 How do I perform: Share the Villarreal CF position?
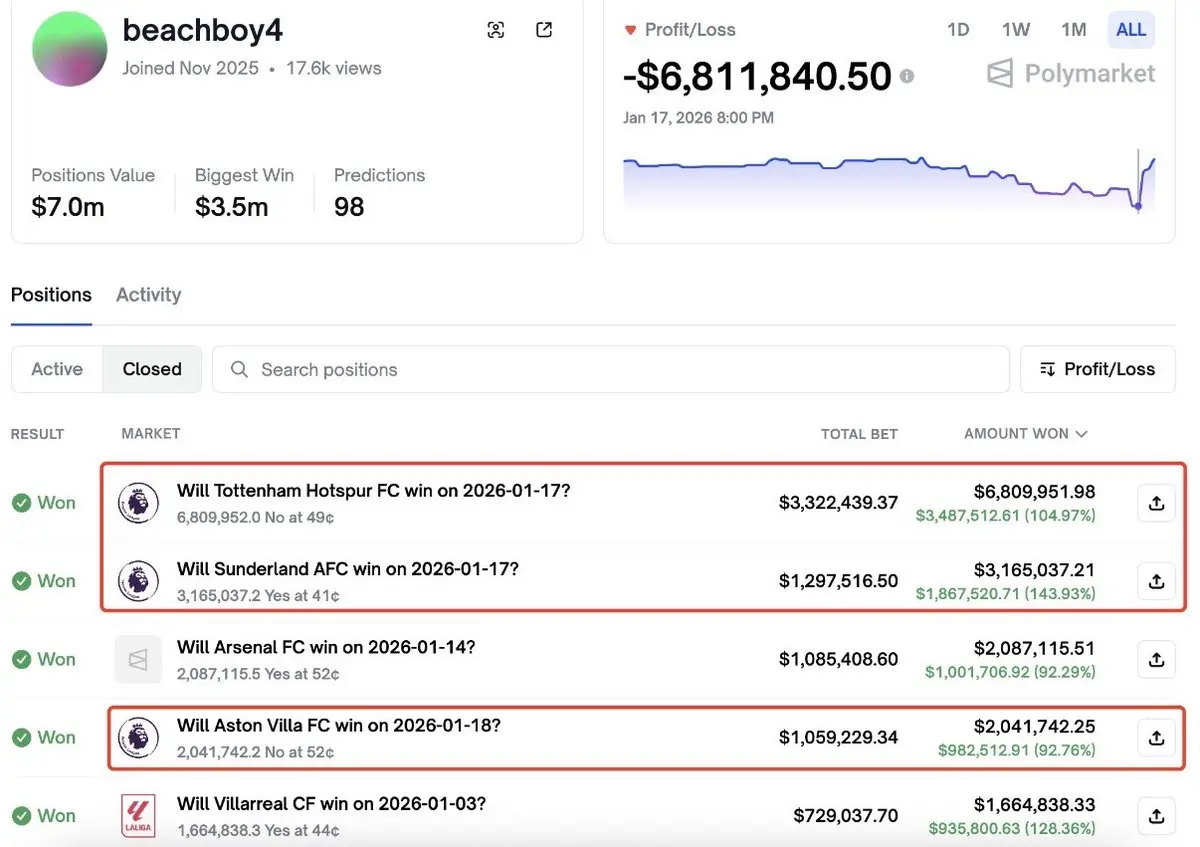tap(1156, 815)
